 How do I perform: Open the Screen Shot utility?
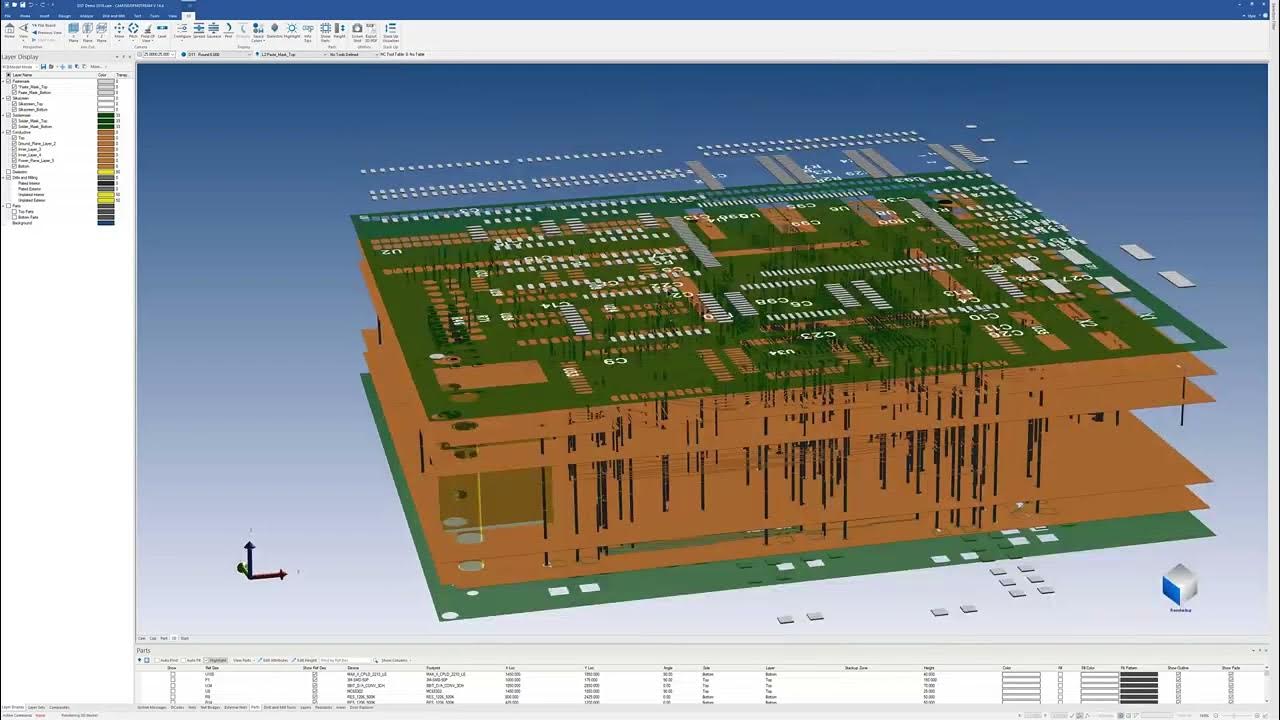coord(357,30)
